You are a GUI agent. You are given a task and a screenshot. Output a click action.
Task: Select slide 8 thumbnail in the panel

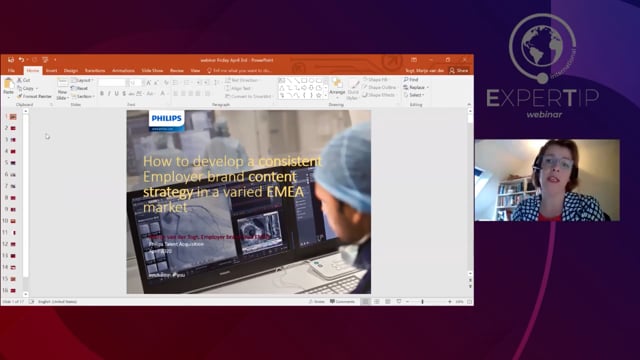coord(13,198)
